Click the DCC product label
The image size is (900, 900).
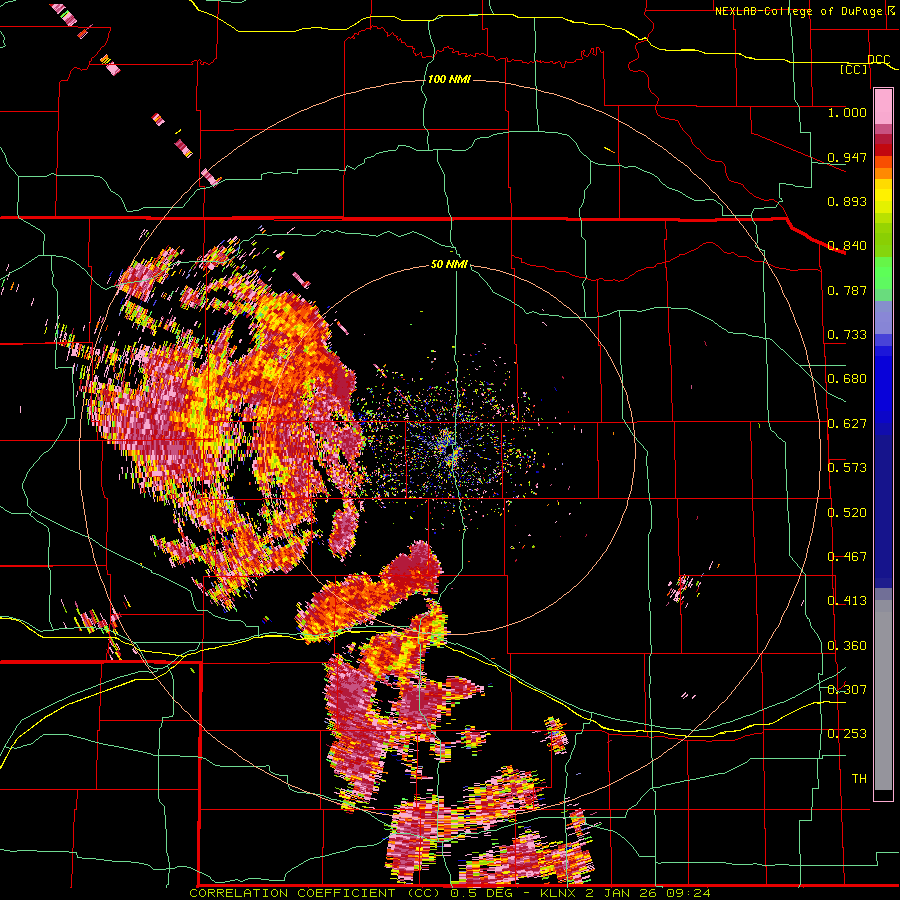click(x=878, y=60)
